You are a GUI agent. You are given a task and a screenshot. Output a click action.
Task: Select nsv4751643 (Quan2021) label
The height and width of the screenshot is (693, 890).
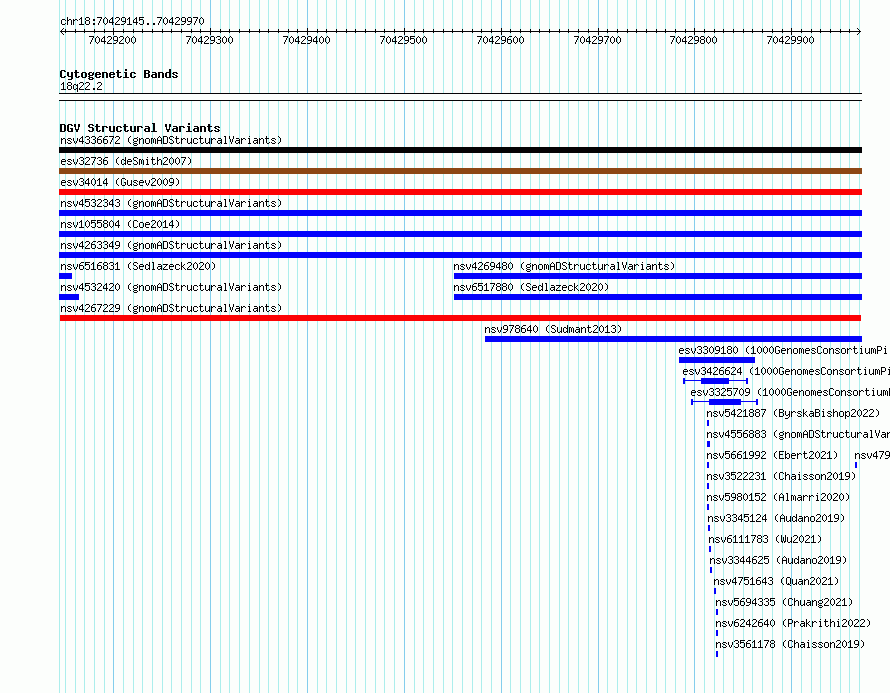(x=776, y=581)
